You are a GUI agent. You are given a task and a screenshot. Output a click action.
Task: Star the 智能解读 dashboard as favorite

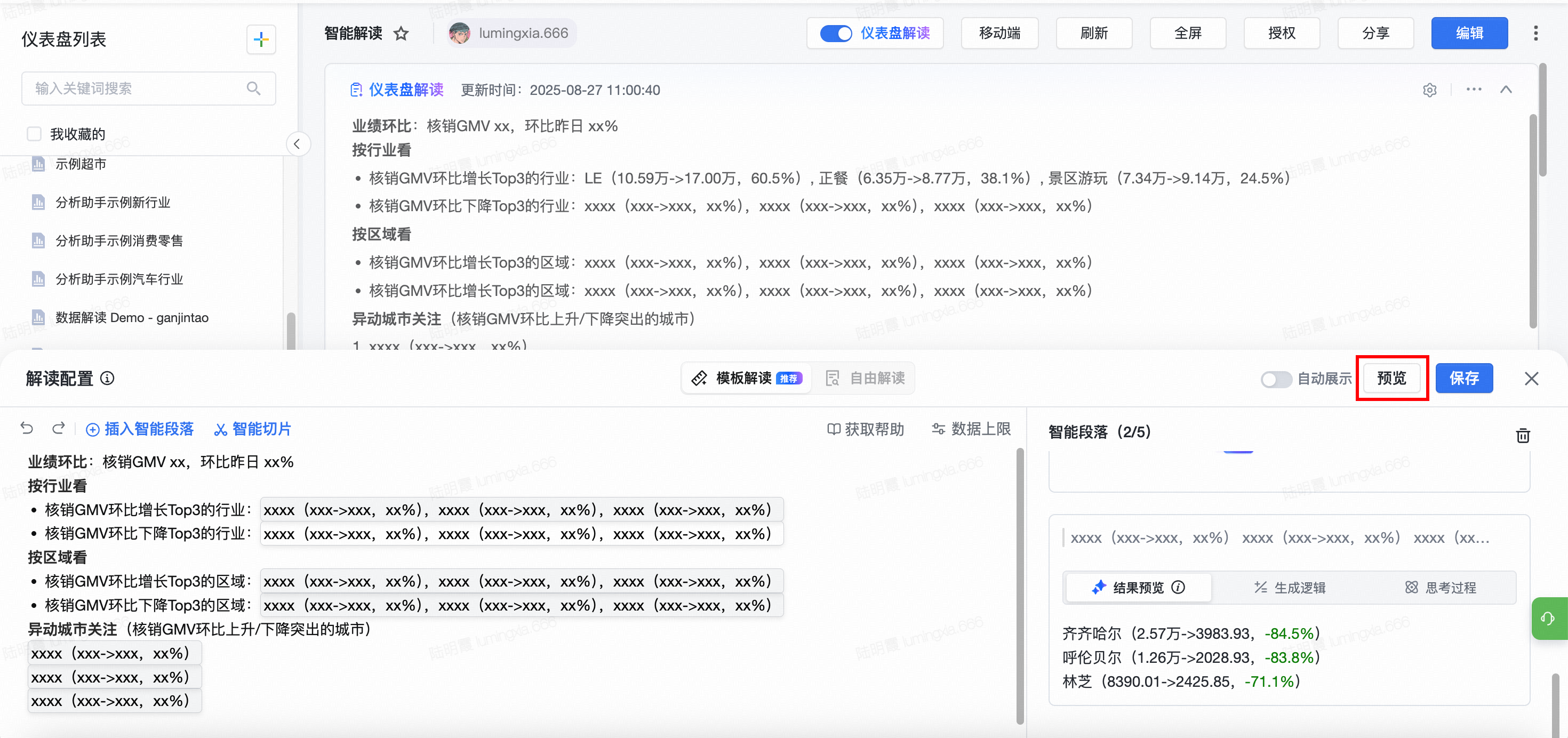click(401, 34)
